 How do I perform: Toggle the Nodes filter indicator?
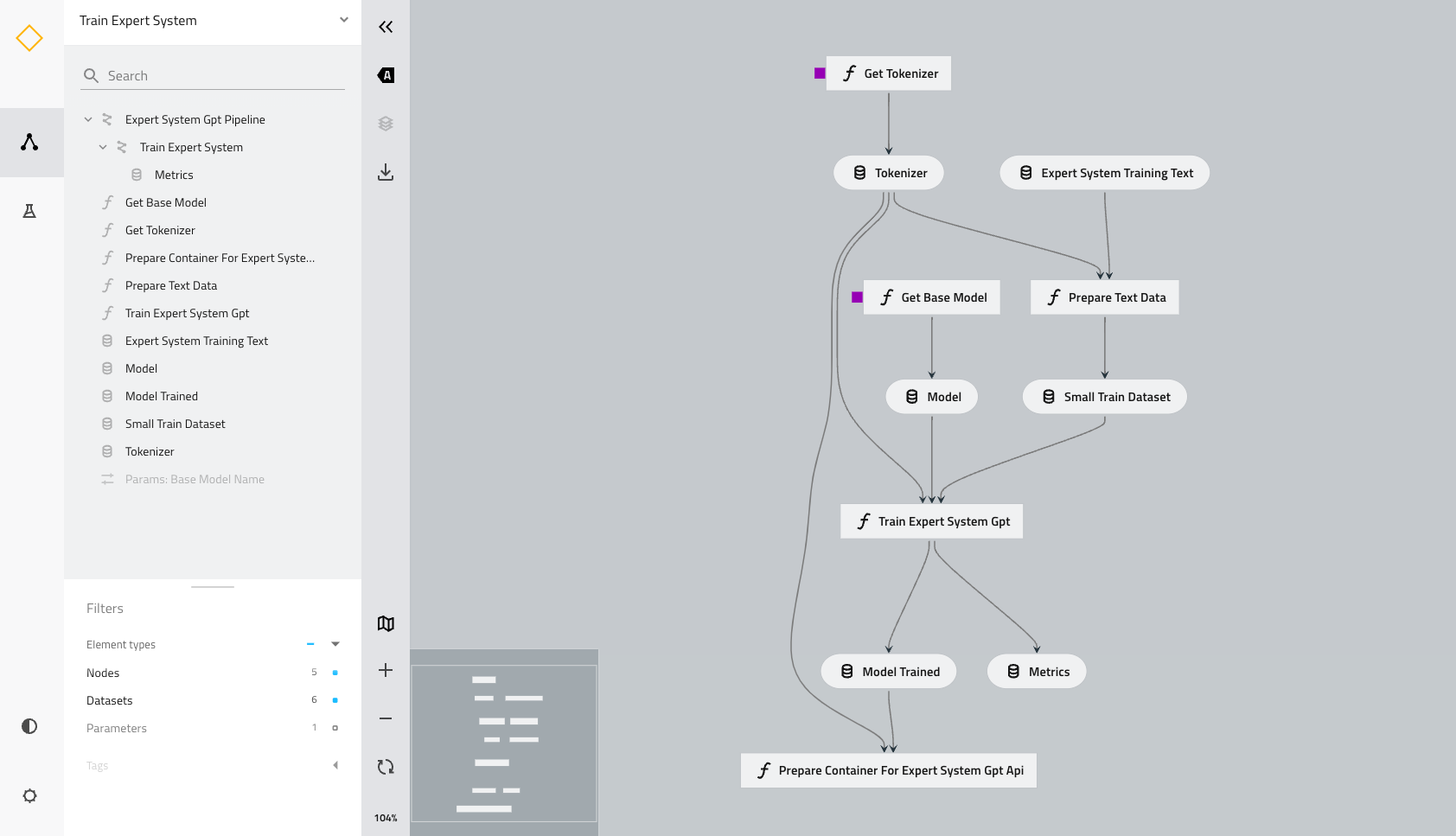click(335, 673)
